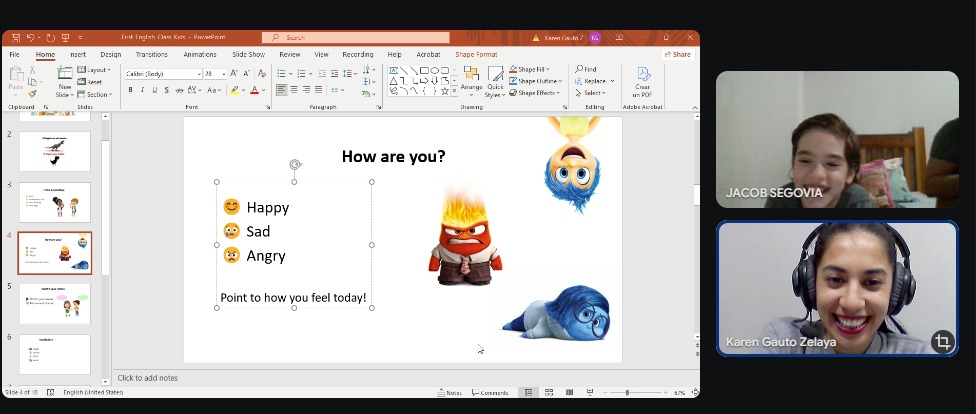Switch to the Transitions tab
Image resolution: width=976 pixels, height=414 pixels.
(x=151, y=55)
